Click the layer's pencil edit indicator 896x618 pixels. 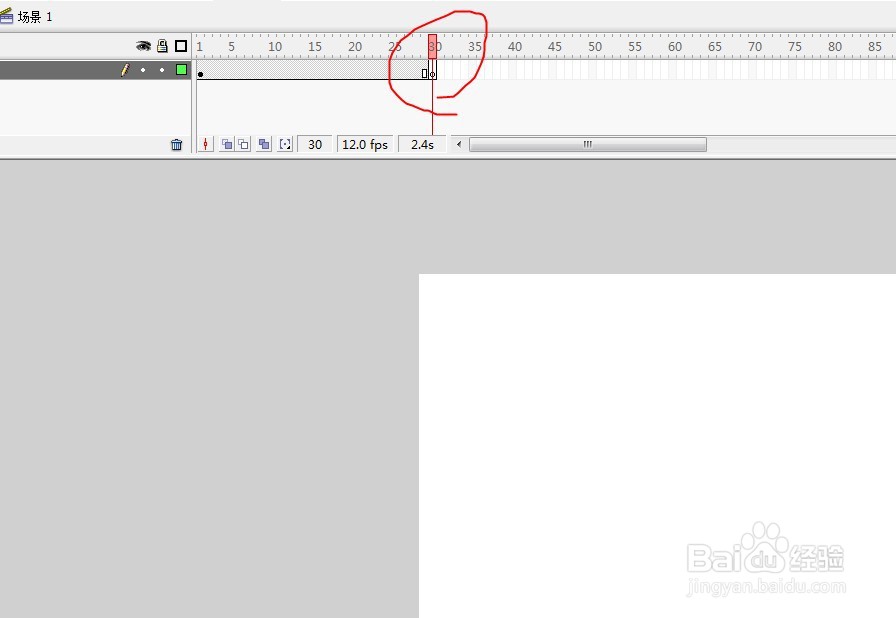(125, 70)
